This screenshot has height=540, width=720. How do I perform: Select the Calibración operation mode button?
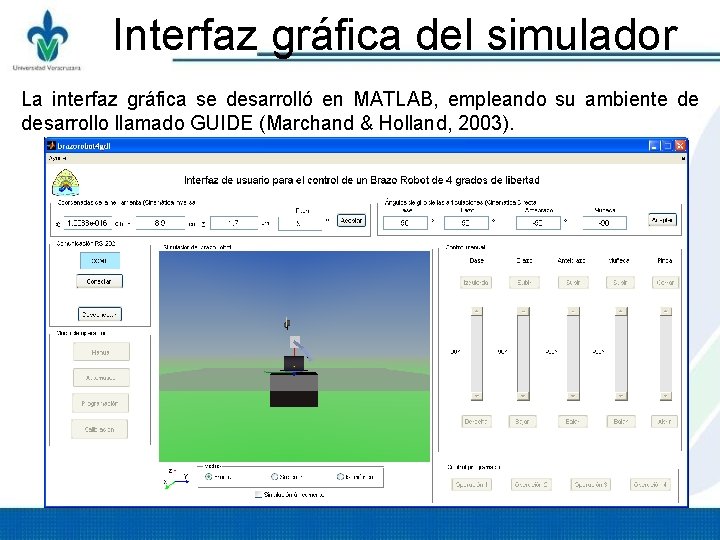pos(100,429)
